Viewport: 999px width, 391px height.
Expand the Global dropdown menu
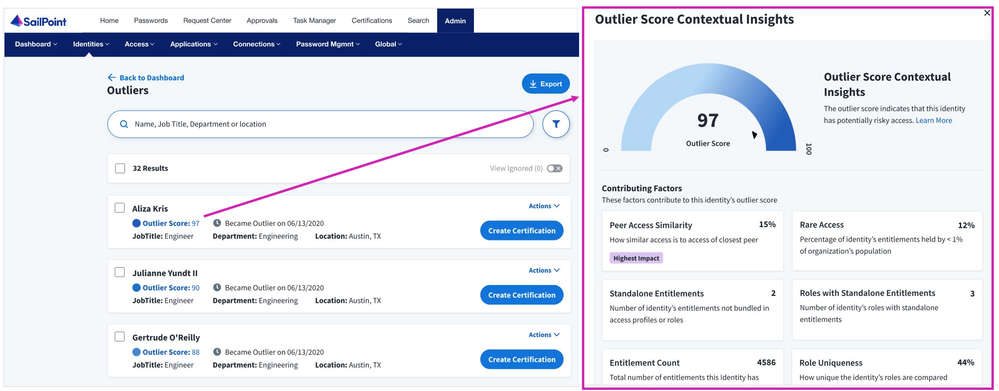point(388,45)
